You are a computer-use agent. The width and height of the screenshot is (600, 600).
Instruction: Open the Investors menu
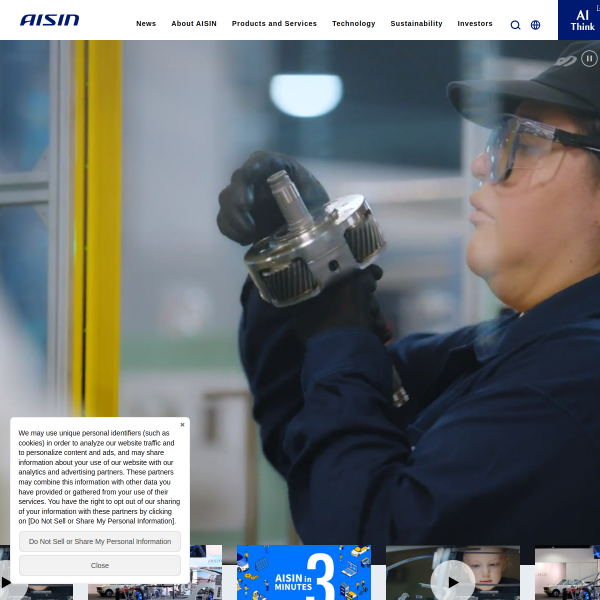click(x=475, y=24)
